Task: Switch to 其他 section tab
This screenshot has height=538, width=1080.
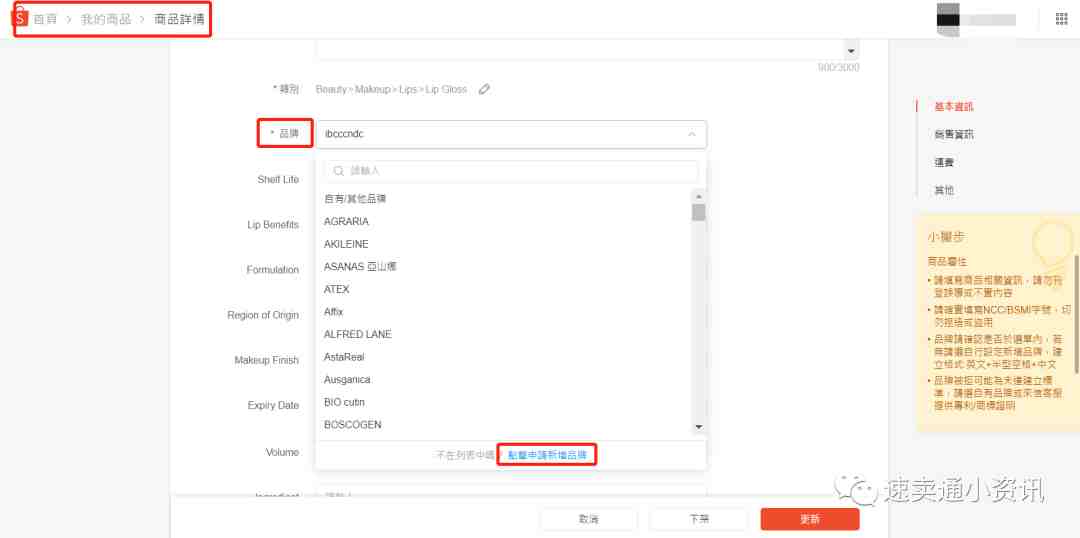Action: [944, 190]
